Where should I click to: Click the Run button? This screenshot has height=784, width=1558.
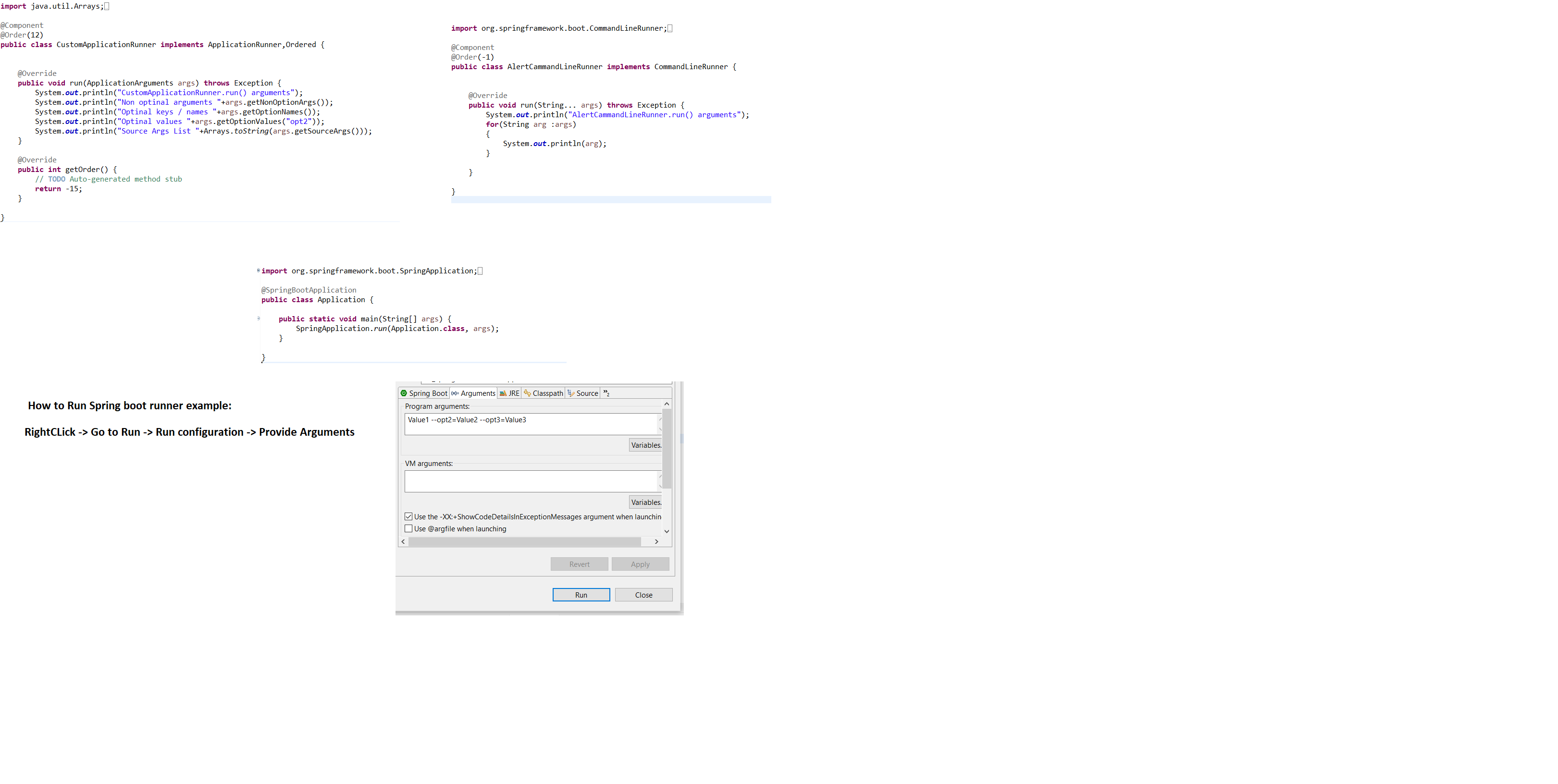coord(581,595)
